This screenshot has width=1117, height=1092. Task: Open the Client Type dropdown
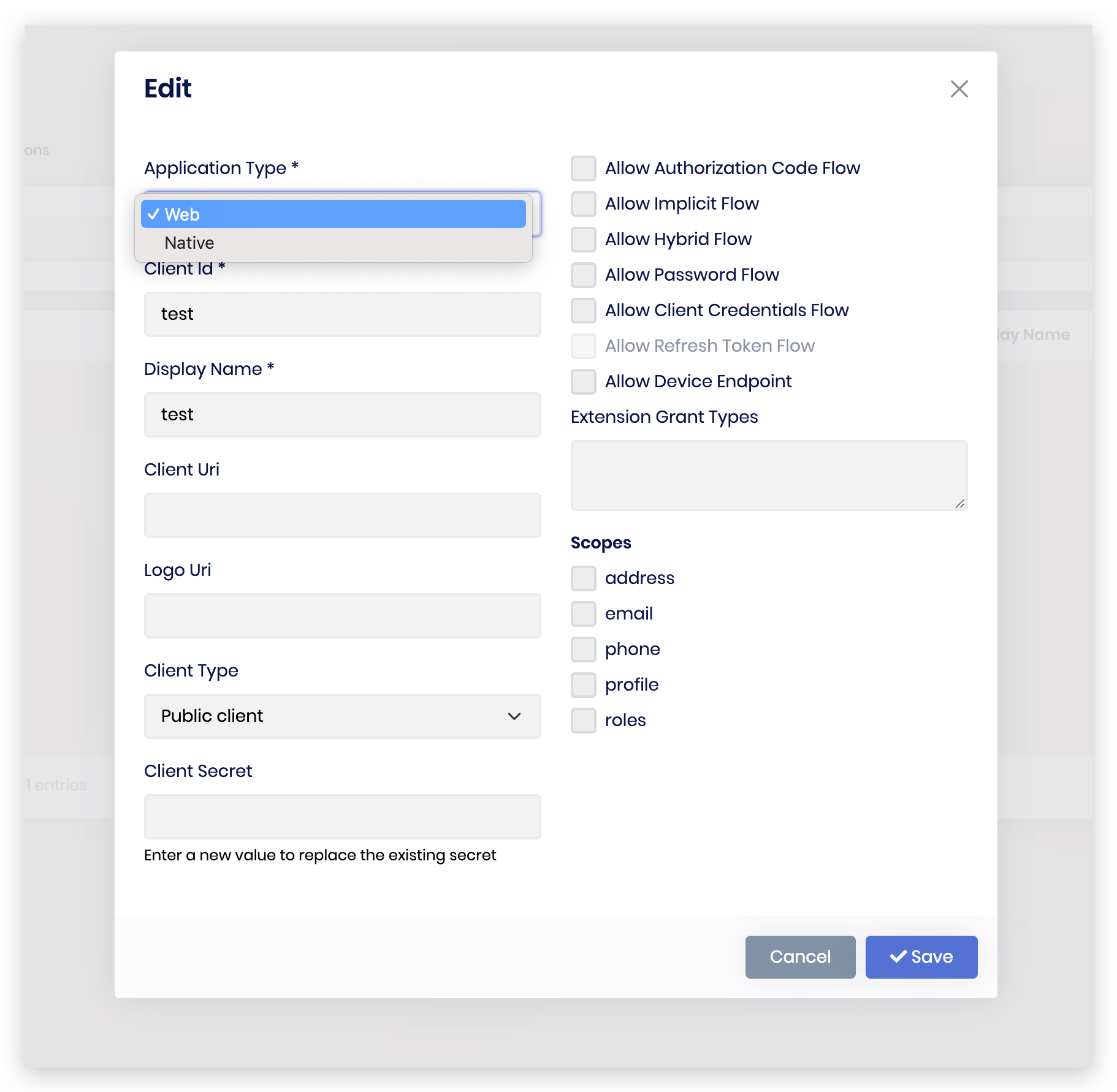point(342,716)
